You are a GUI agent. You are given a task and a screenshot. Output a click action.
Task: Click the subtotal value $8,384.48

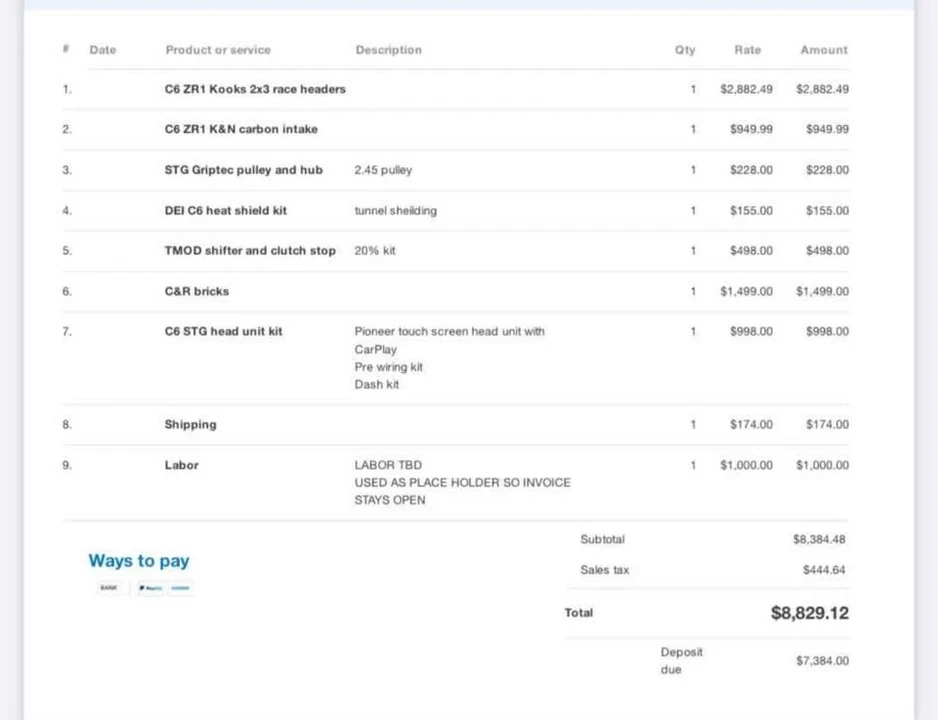(x=819, y=539)
